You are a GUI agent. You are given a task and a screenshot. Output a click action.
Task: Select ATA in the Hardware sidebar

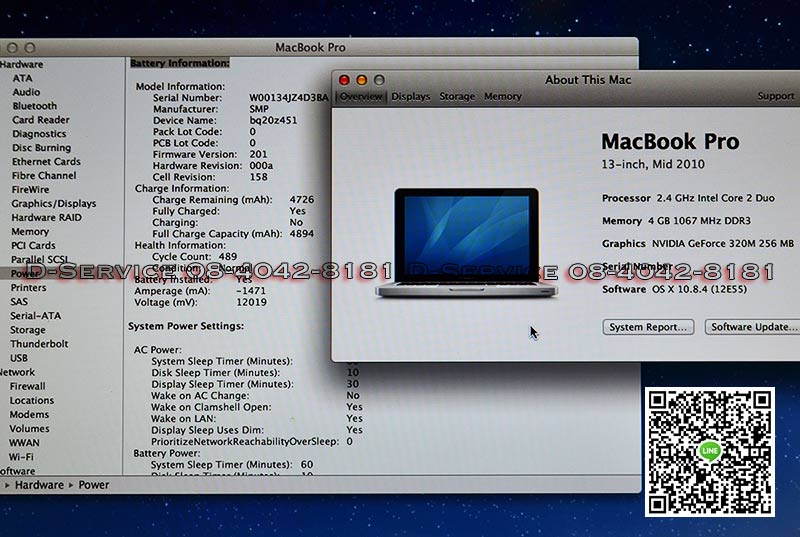point(22,78)
